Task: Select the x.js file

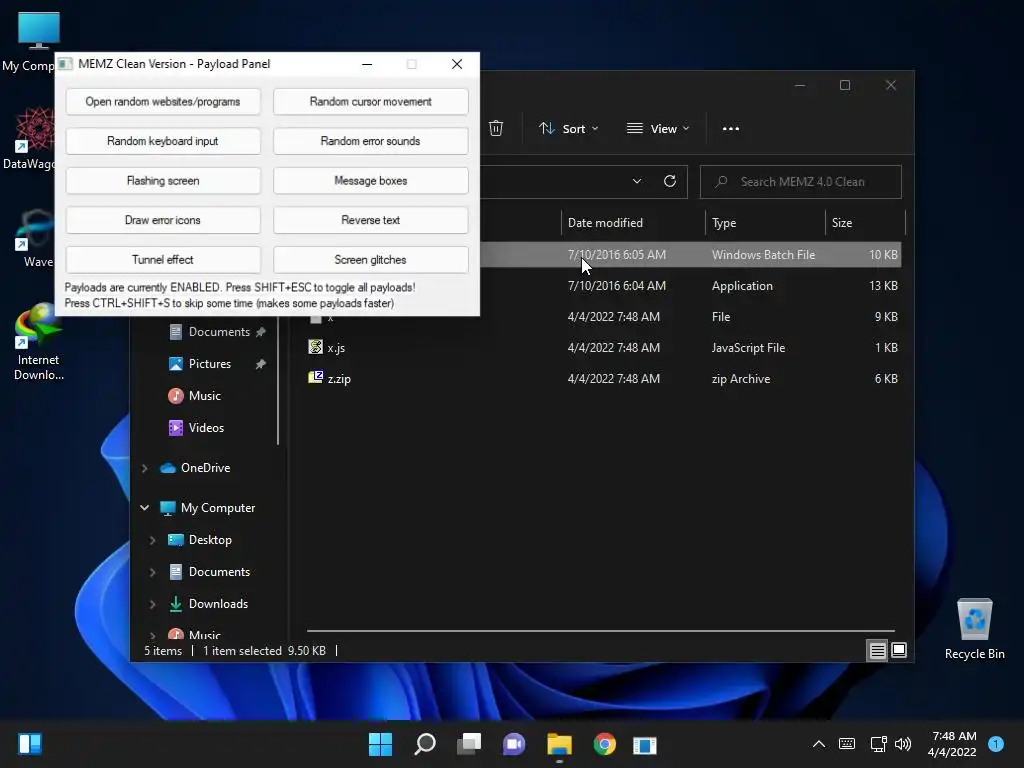Action: click(604, 348)
